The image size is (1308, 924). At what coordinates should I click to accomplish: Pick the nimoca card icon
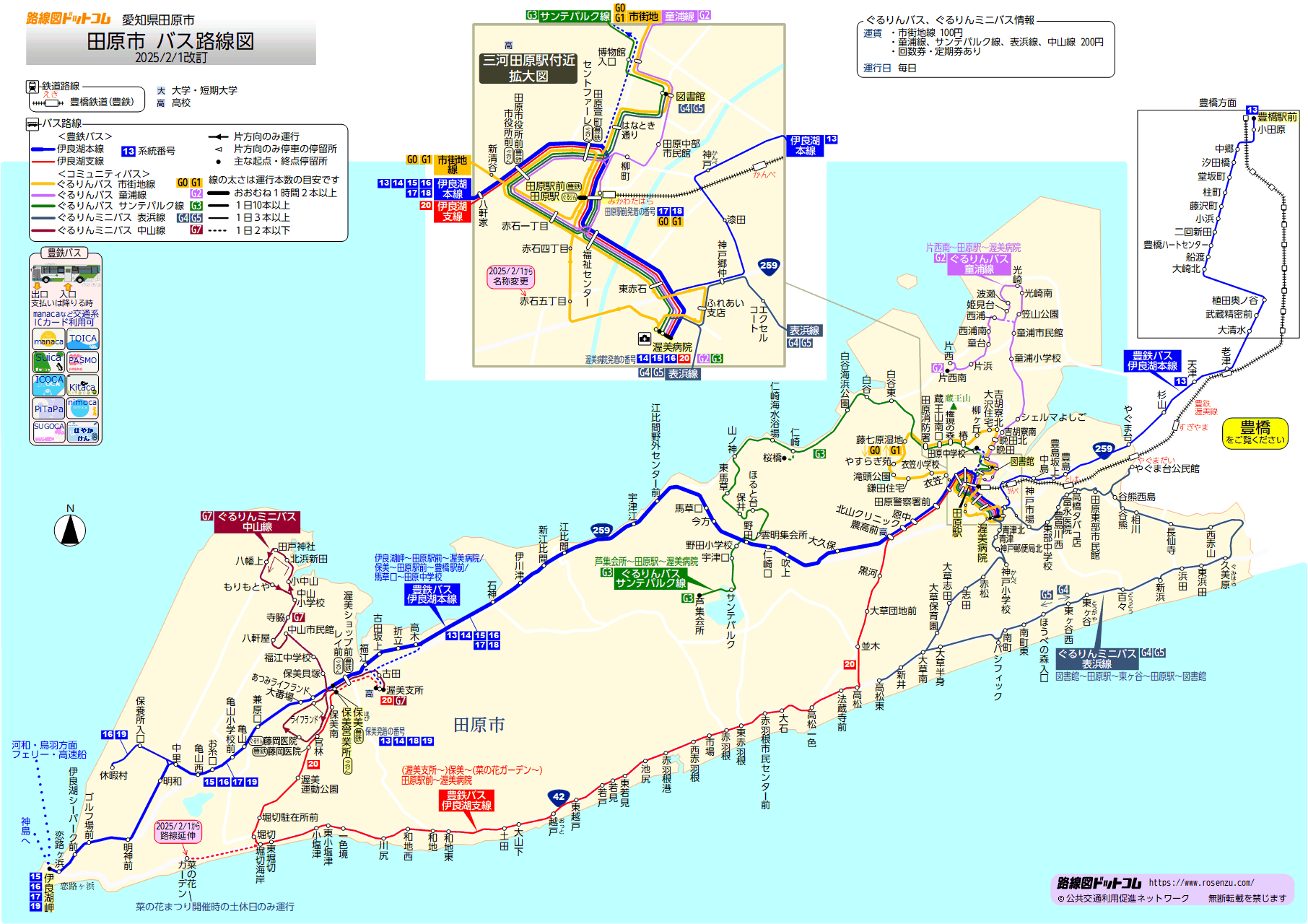click(x=83, y=409)
